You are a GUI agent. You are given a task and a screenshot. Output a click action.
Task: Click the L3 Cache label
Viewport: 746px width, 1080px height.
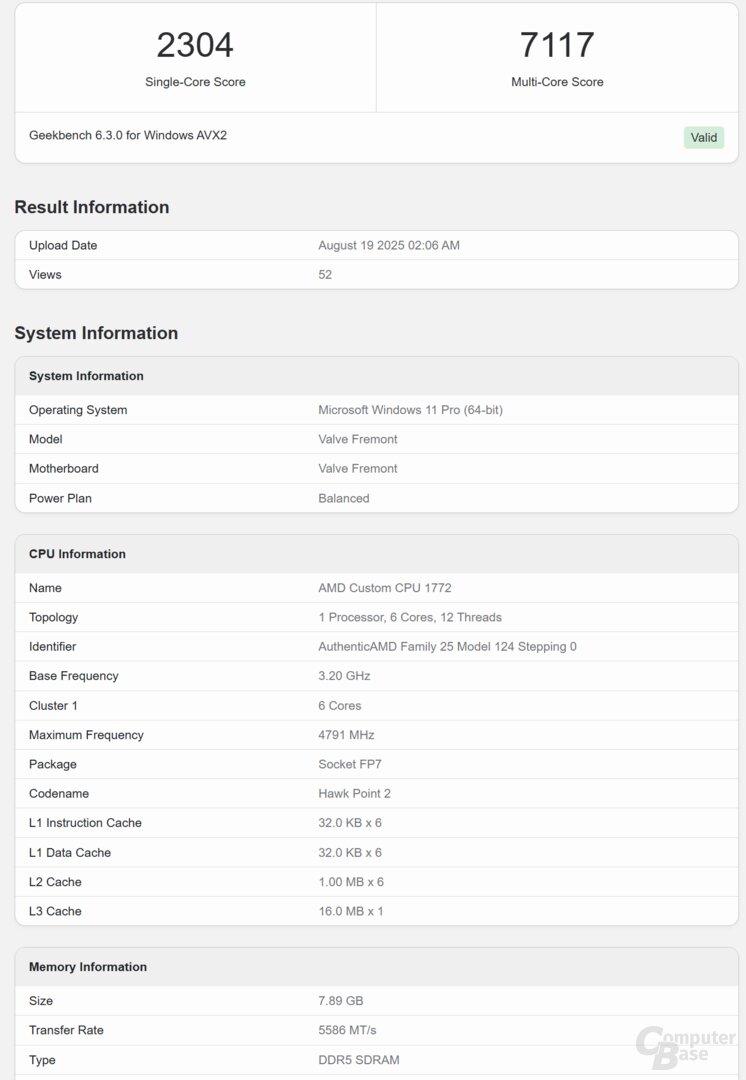(x=55, y=911)
